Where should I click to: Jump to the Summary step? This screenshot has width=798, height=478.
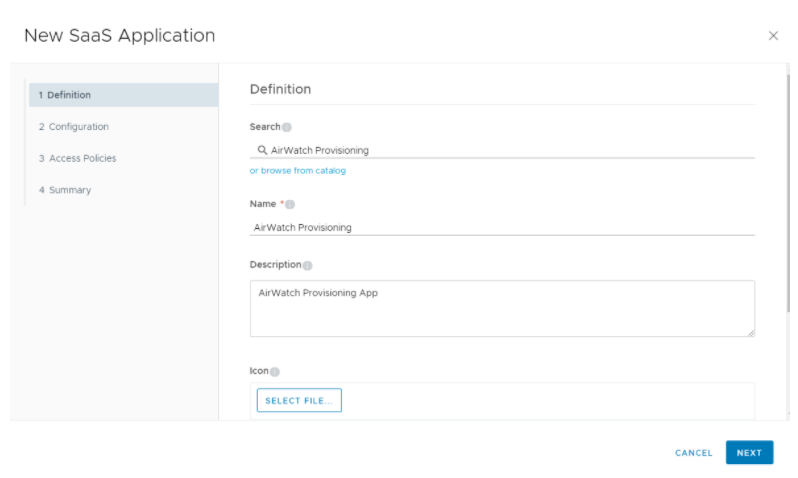point(65,190)
